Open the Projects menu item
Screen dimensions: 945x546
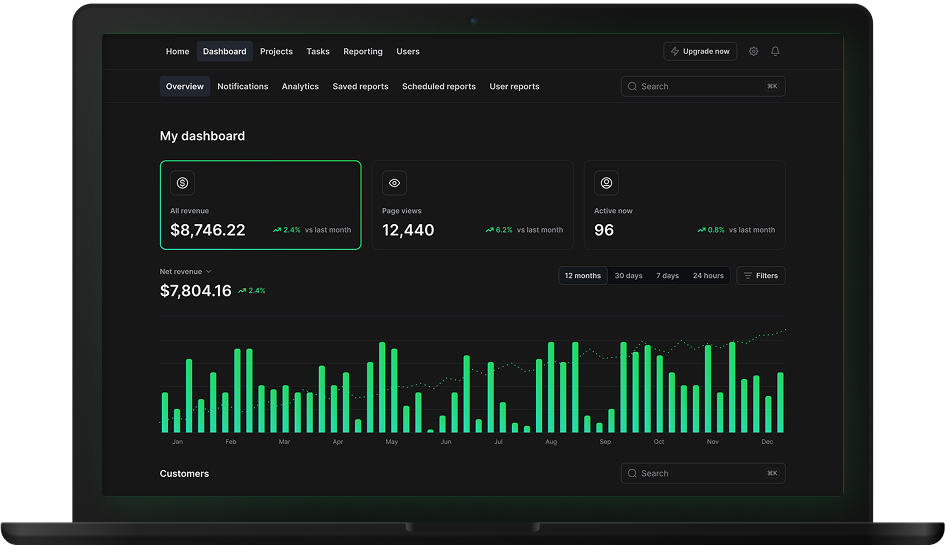coord(276,51)
